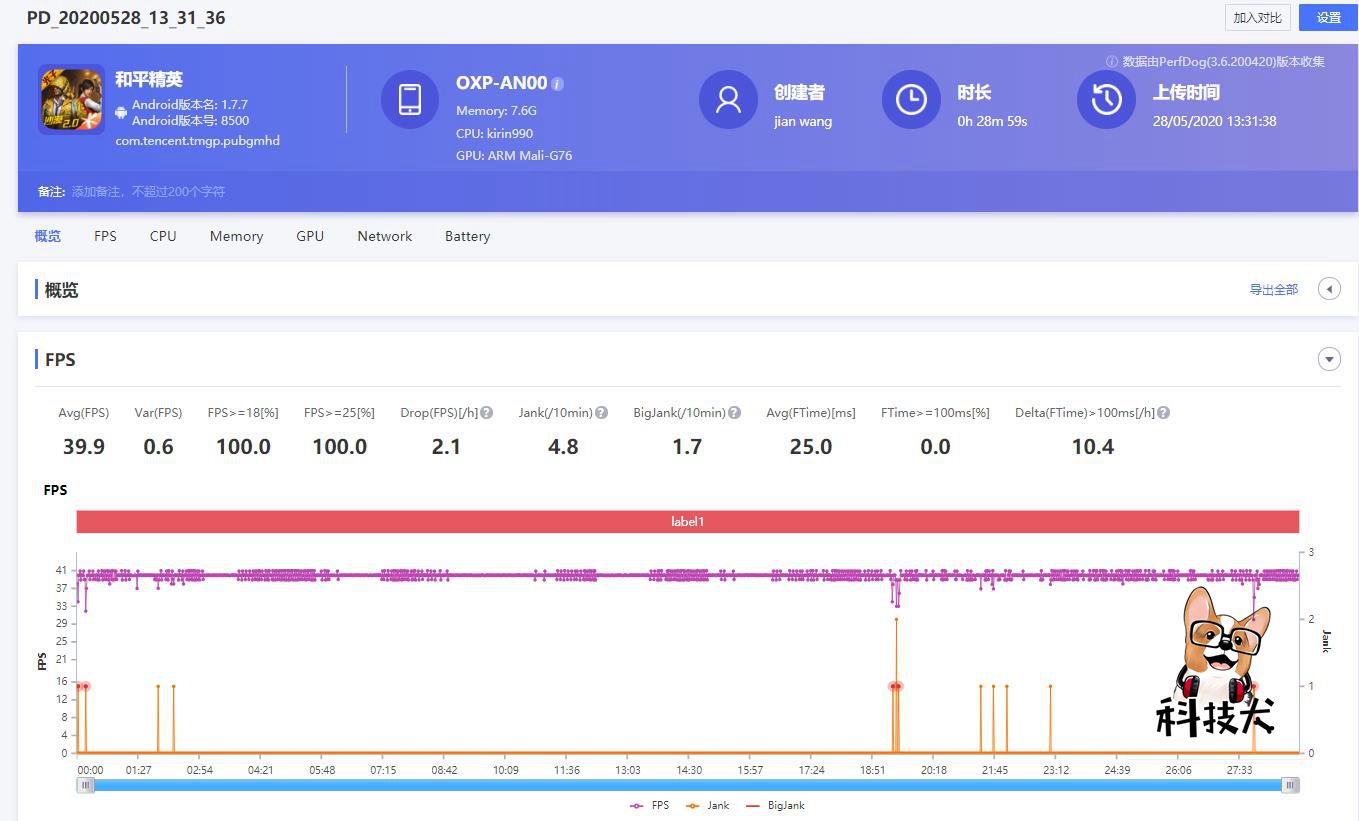Click the 加入对比 button
This screenshot has height=821, width=1359.
(1257, 18)
